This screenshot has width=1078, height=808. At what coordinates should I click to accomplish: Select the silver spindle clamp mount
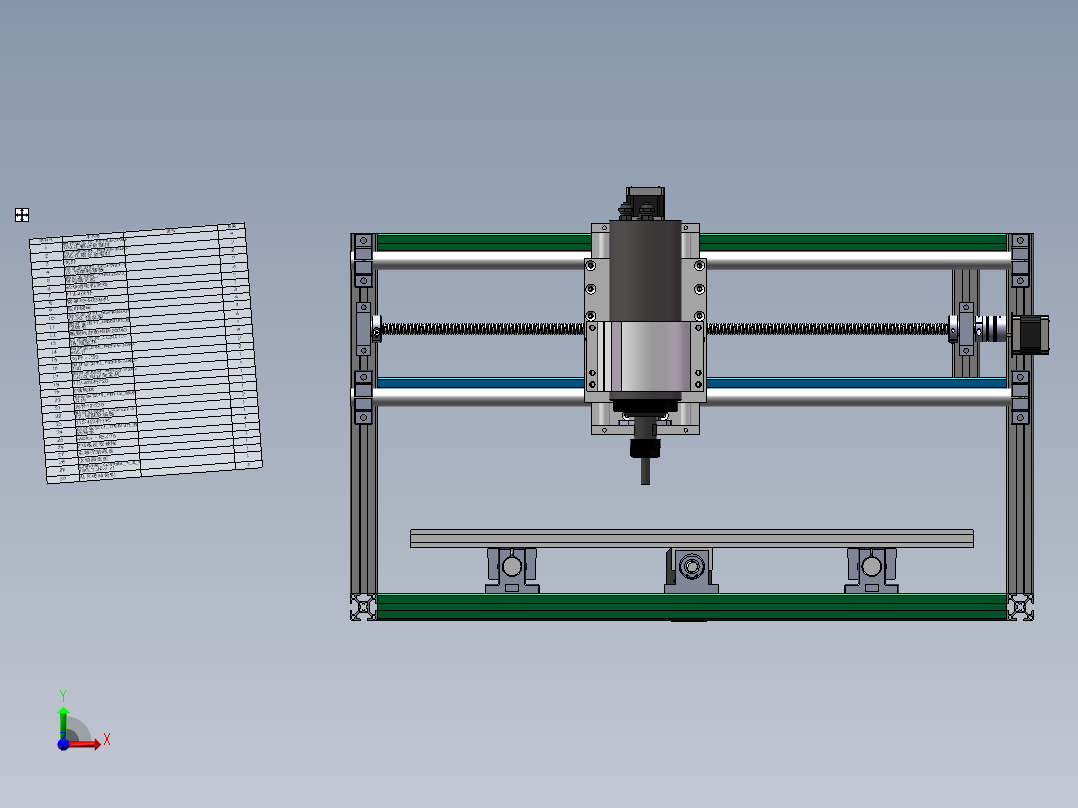tap(648, 358)
